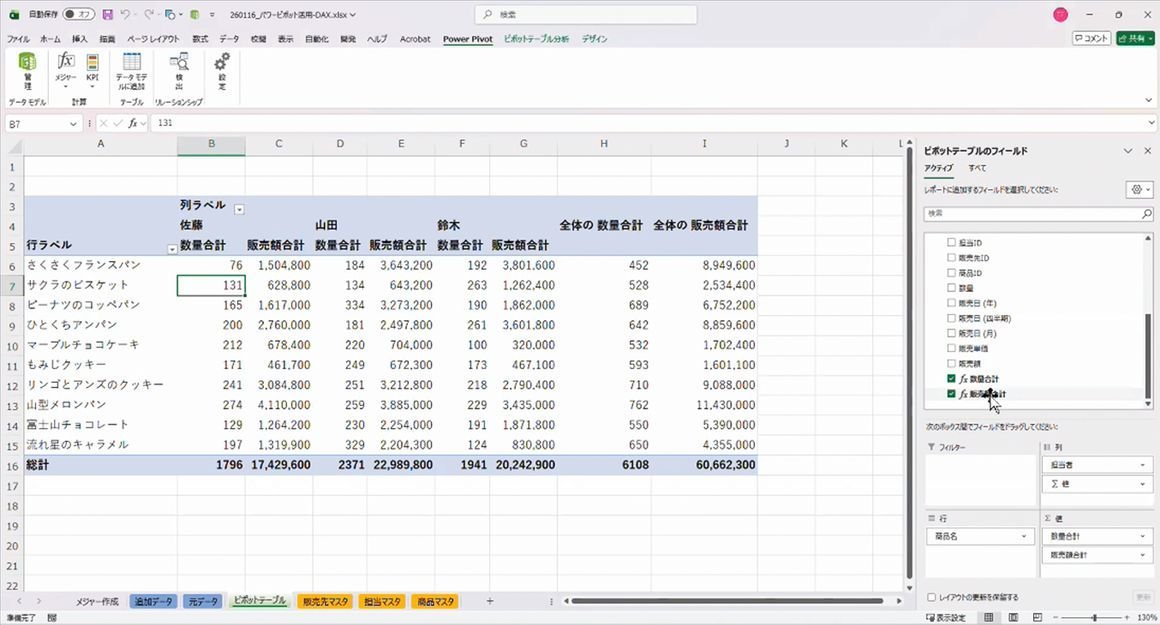This screenshot has height=625, width=1160.
Task: Click the 更新 update button in fields pane
Action: tap(1143, 597)
